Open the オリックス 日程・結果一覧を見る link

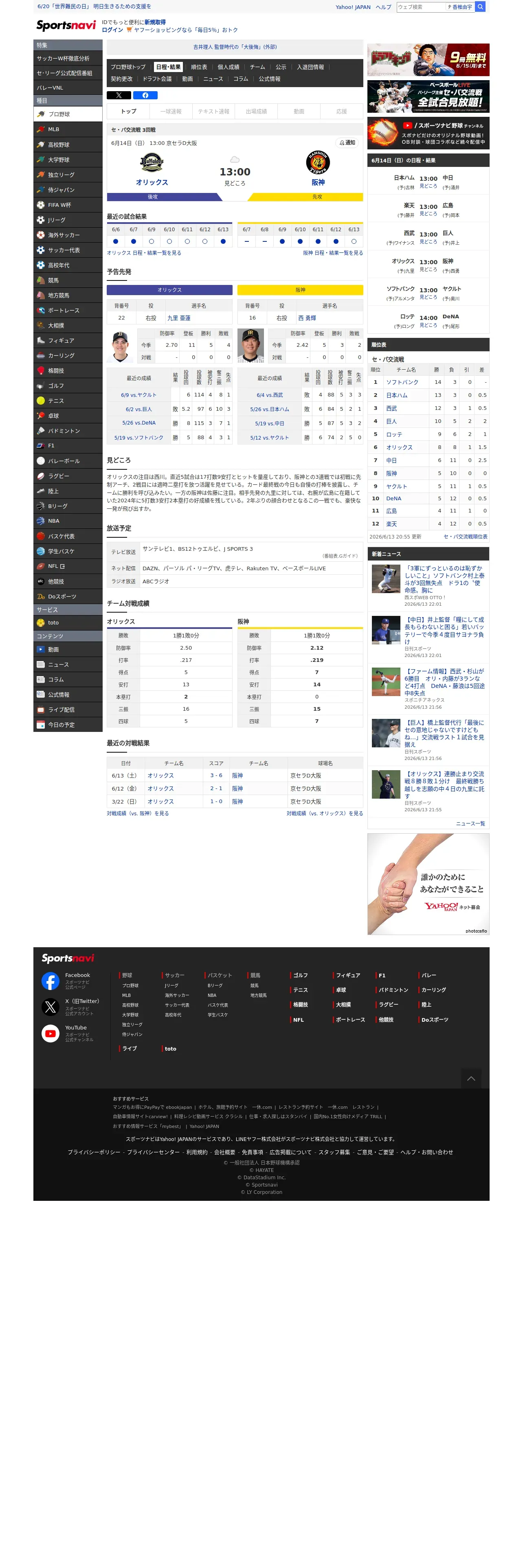coord(144,253)
